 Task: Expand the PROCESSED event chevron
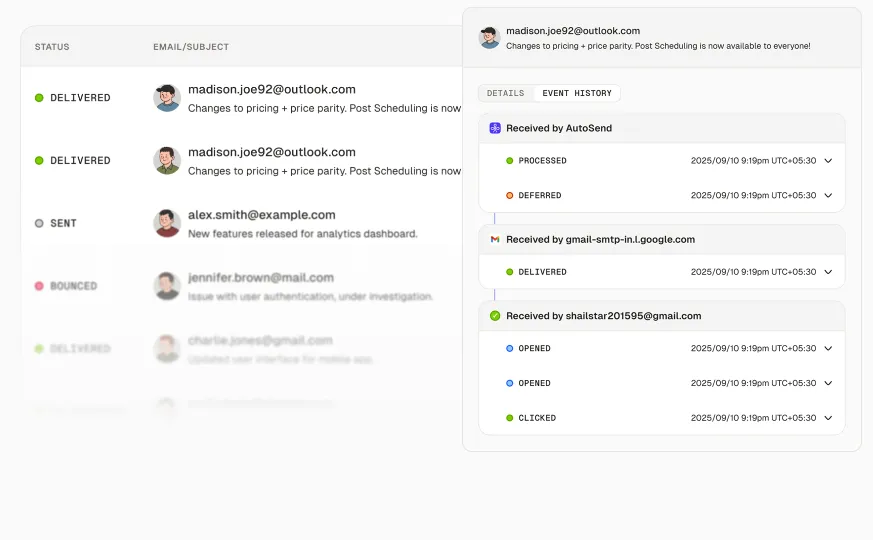pos(828,161)
